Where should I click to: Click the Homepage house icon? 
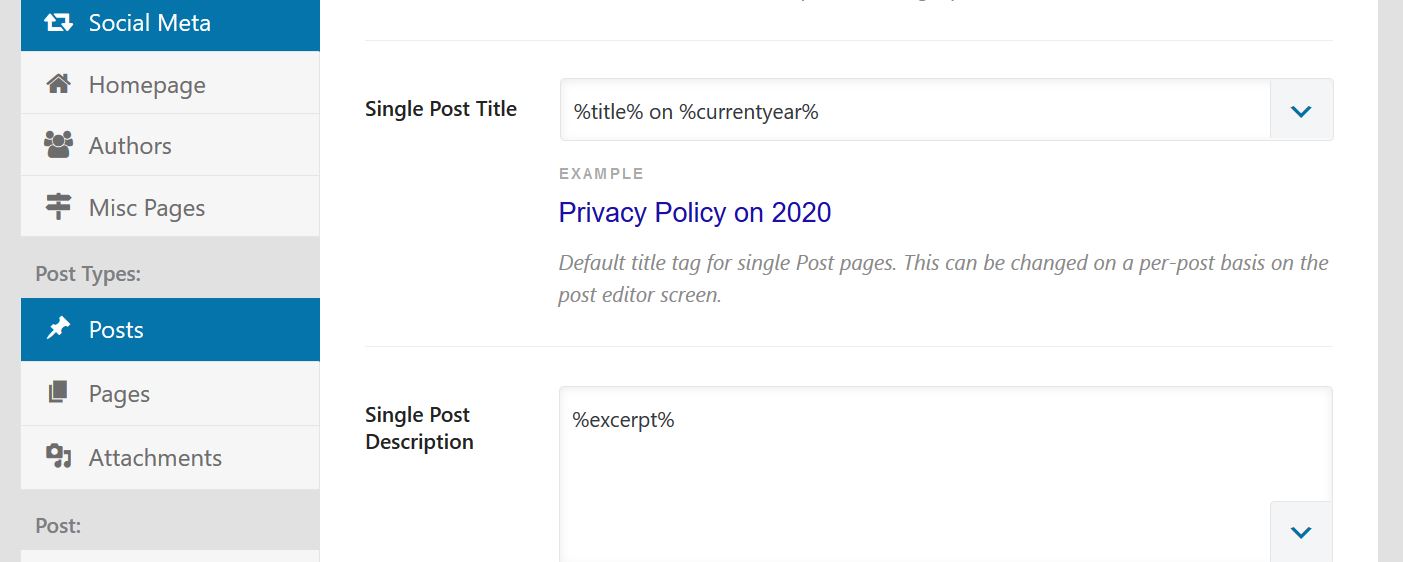click(x=59, y=84)
